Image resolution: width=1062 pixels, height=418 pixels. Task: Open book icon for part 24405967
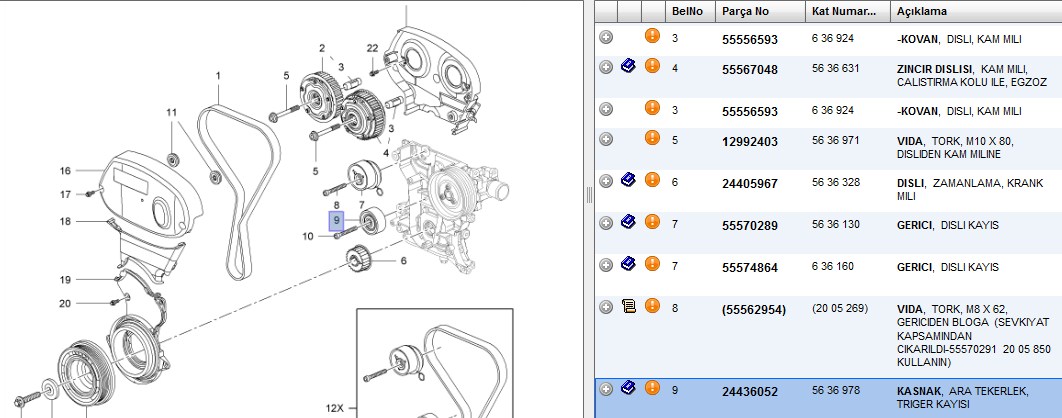(x=629, y=180)
